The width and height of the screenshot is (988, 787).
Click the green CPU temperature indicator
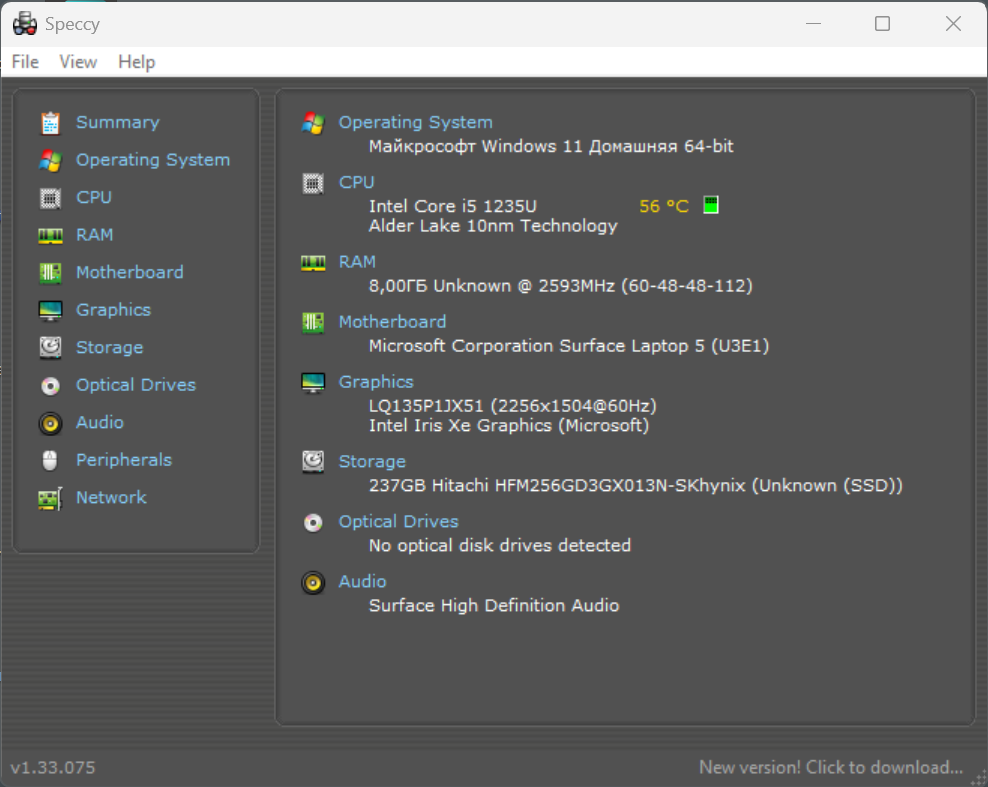coord(711,205)
